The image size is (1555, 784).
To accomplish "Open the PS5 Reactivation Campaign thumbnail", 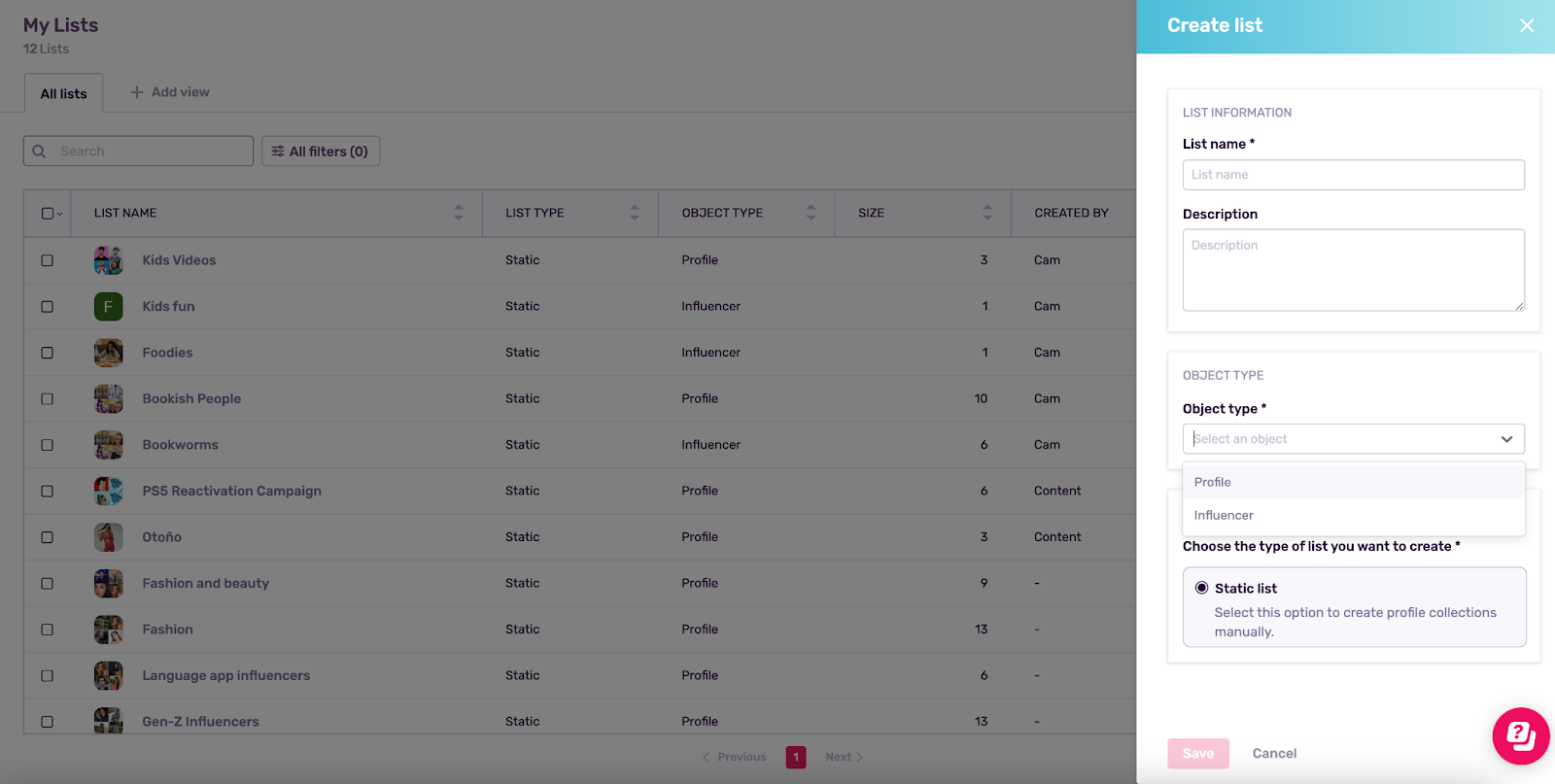I will [x=108, y=492].
